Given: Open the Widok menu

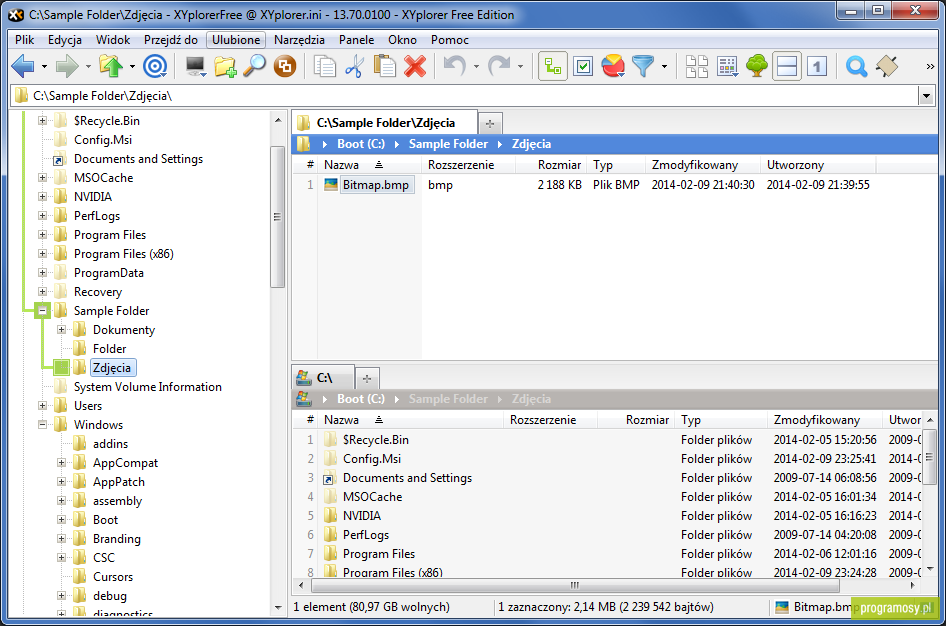Looking at the screenshot, I should (113, 40).
